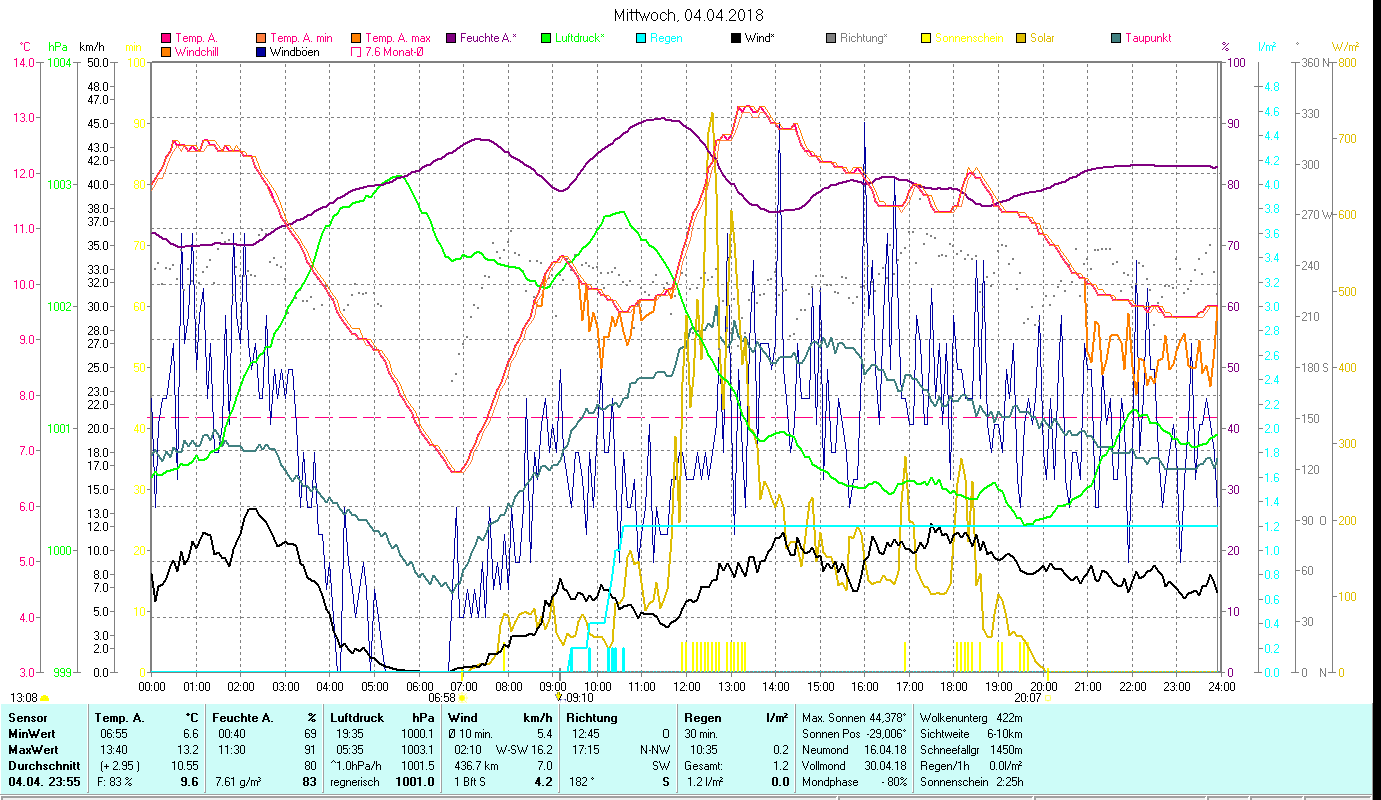Click the 'W-SW 16.2' max gust value
The width and height of the screenshot is (1381, 800).
click(523, 750)
